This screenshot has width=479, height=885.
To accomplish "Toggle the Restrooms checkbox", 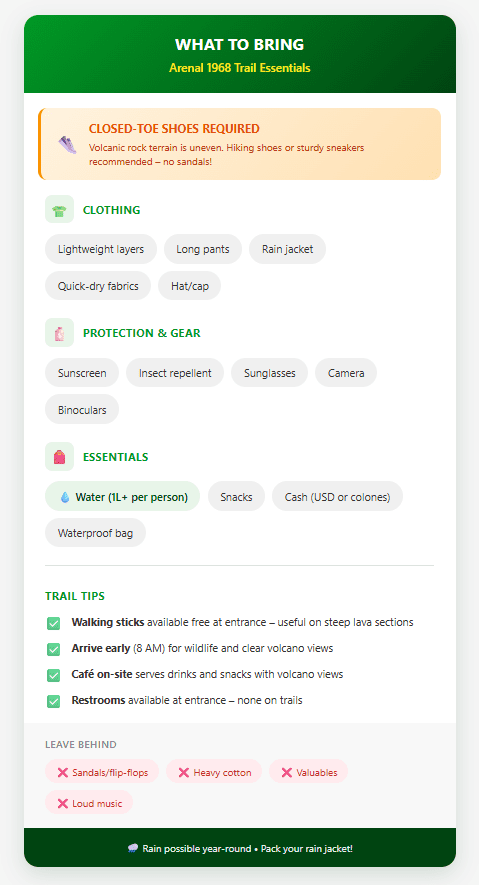I will coord(54,701).
